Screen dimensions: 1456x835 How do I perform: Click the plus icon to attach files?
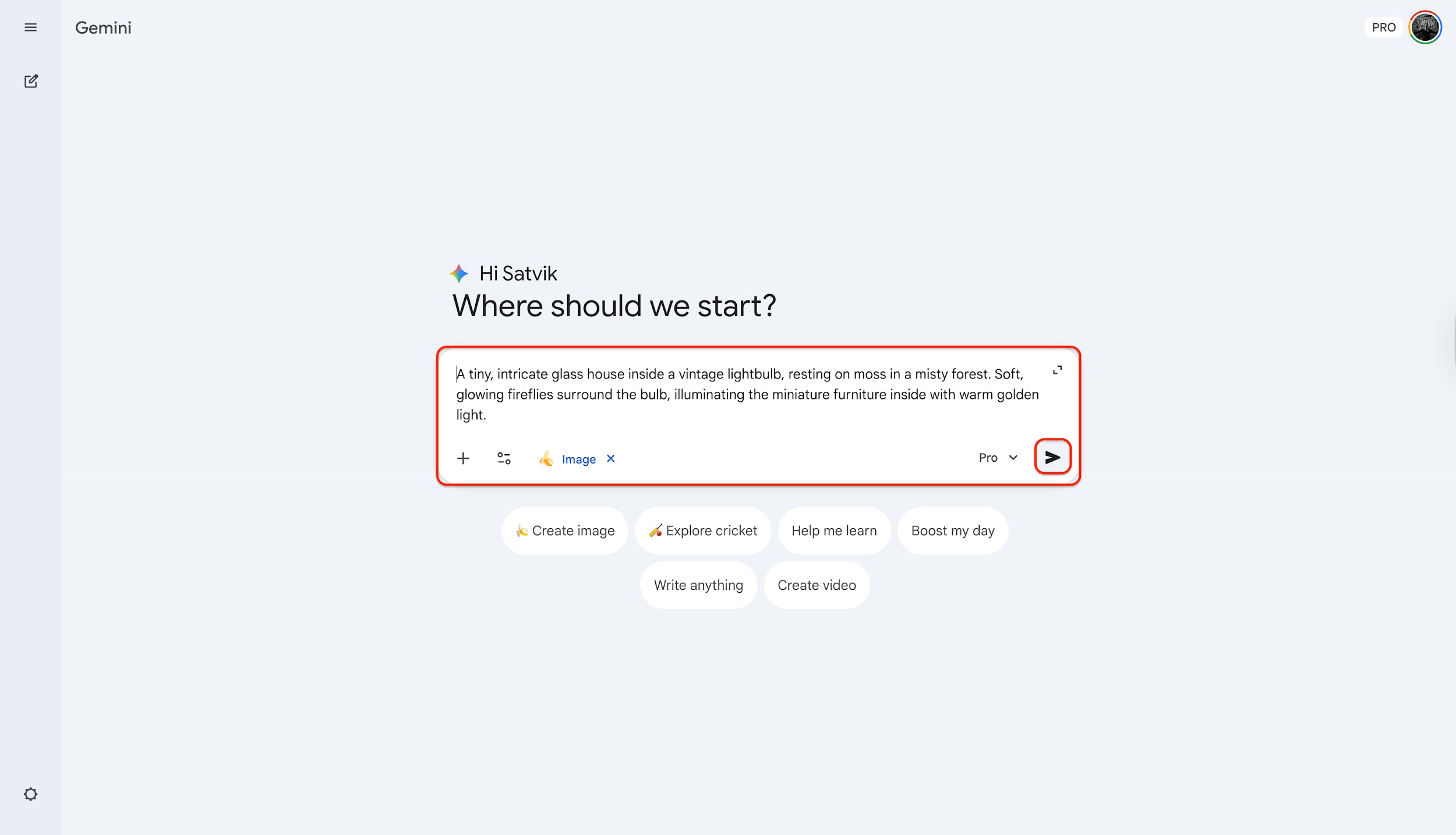463,458
